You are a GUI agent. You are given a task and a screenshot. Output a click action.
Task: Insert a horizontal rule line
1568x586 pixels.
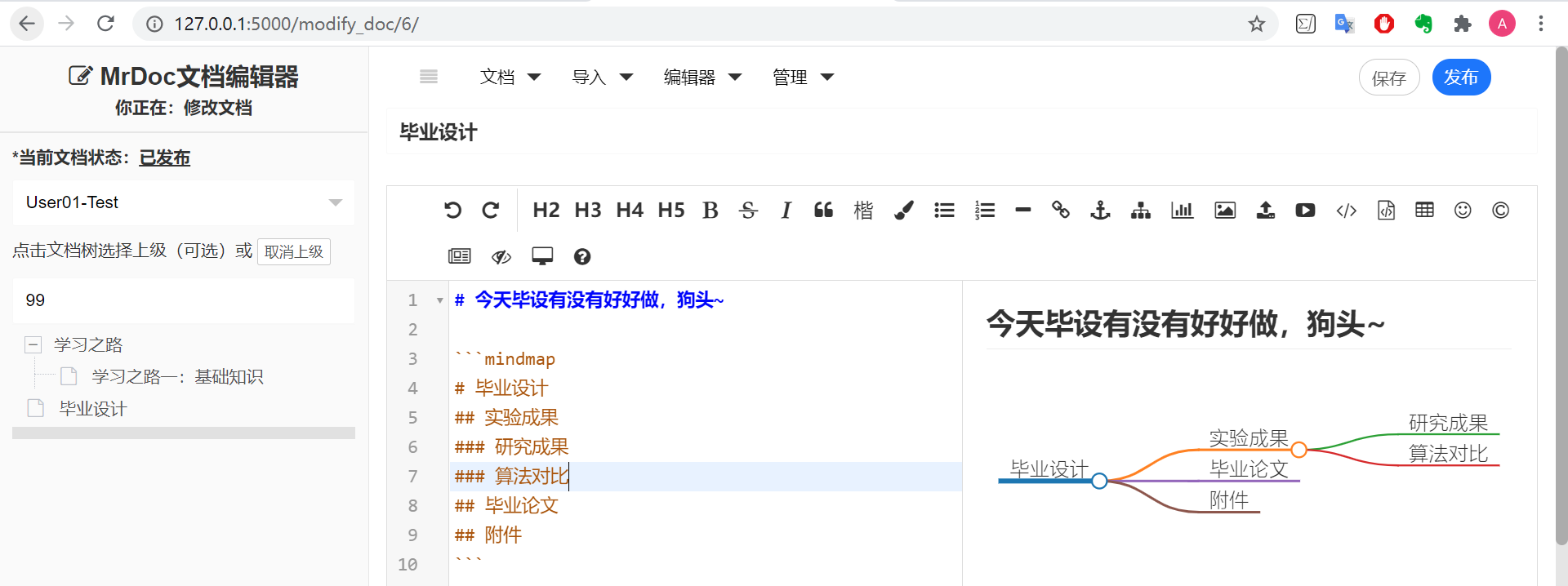(x=1023, y=210)
